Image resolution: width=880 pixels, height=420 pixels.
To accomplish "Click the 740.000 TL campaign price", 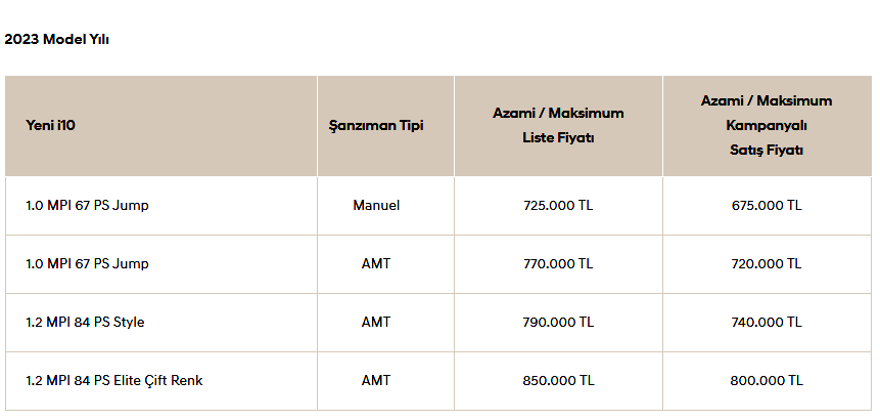I will point(766,322).
